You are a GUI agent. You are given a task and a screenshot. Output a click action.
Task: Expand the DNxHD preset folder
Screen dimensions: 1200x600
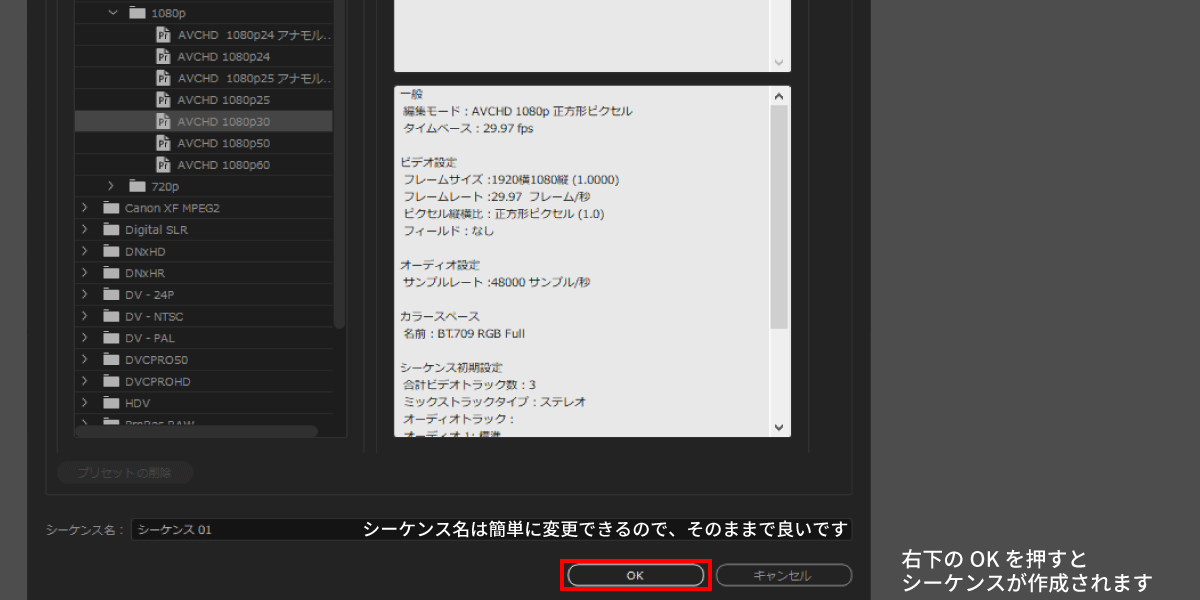pyautogui.click(x=85, y=251)
